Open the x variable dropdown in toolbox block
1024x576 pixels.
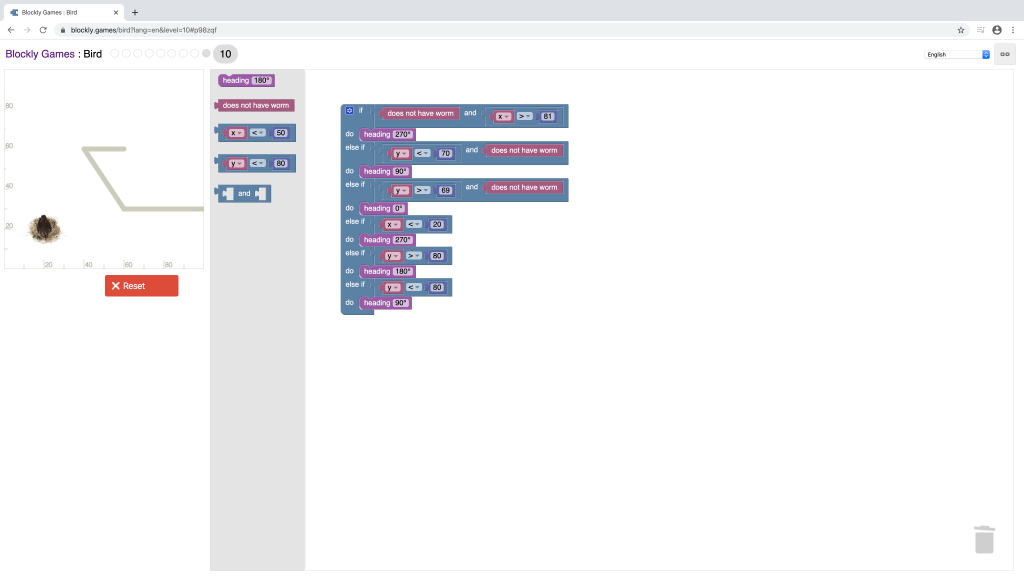(x=236, y=133)
